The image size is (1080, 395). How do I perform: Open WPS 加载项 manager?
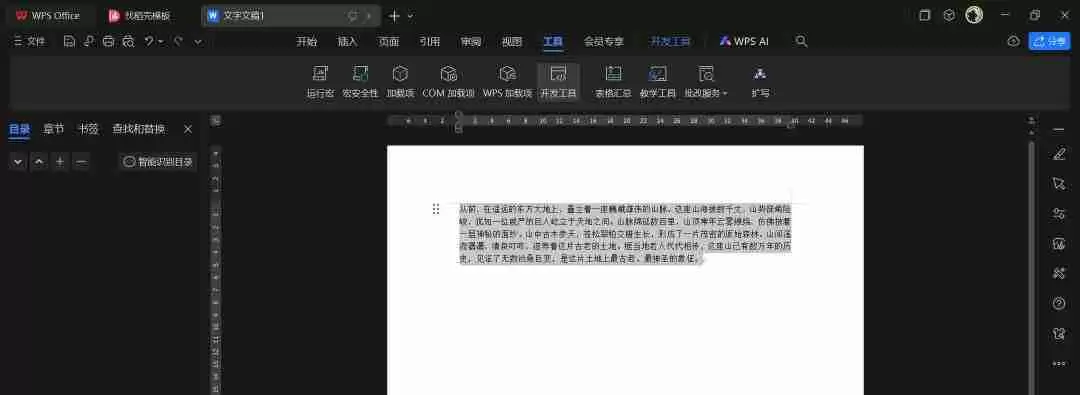508,82
